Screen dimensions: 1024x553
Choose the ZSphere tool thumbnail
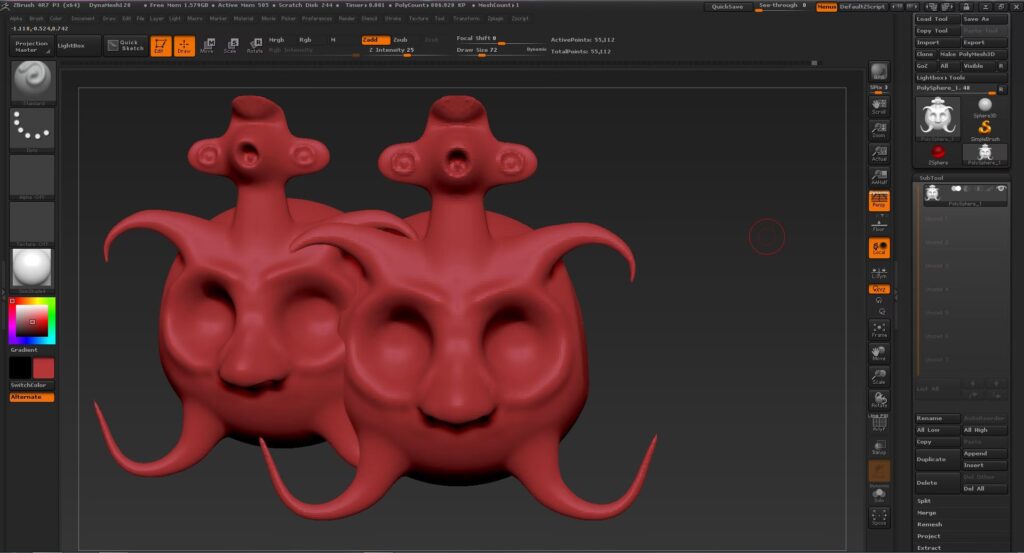[x=938, y=155]
